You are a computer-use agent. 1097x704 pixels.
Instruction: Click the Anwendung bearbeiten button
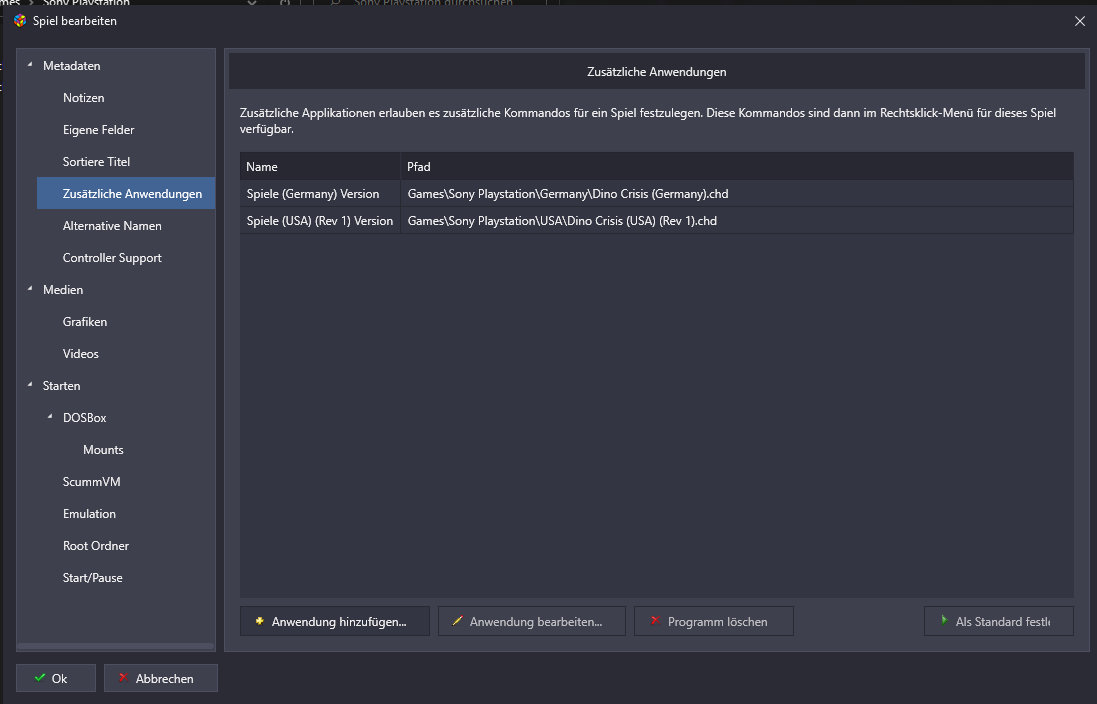pyautogui.click(x=532, y=621)
